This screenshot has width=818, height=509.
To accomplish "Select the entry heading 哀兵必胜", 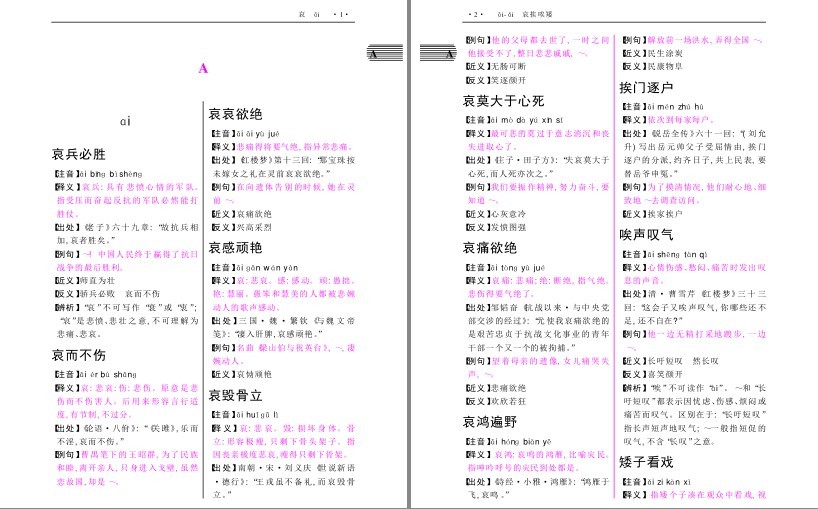I will pos(79,154).
